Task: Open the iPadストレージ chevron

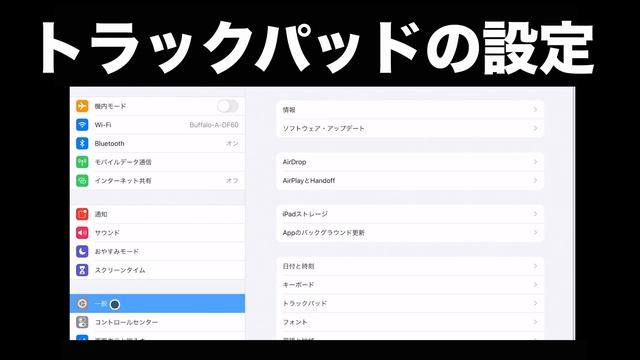Action: tap(535, 214)
